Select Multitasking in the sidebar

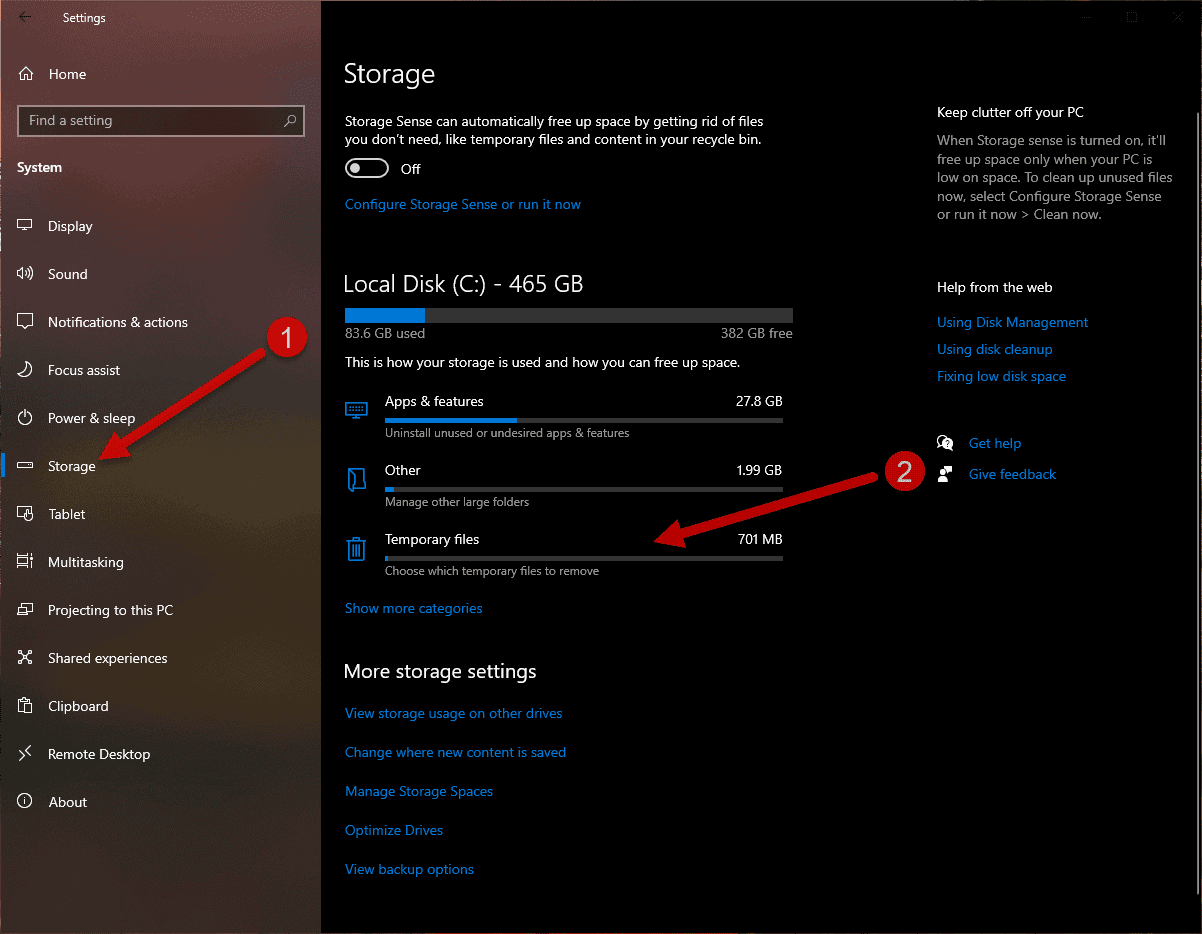click(85, 562)
